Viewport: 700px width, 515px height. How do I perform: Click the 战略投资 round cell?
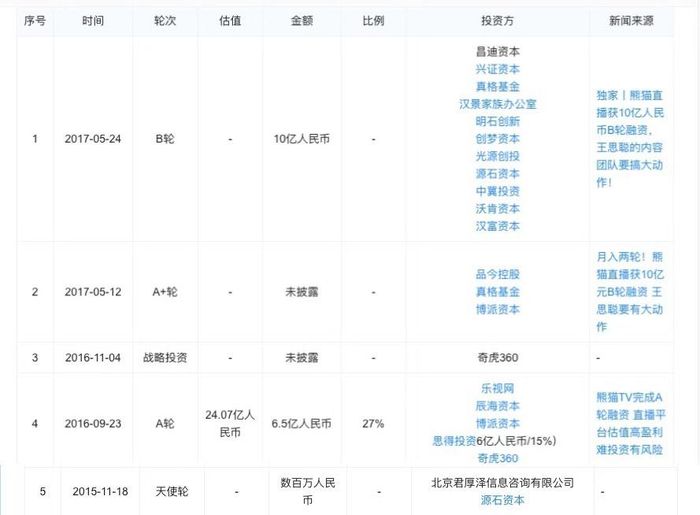(x=165, y=357)
